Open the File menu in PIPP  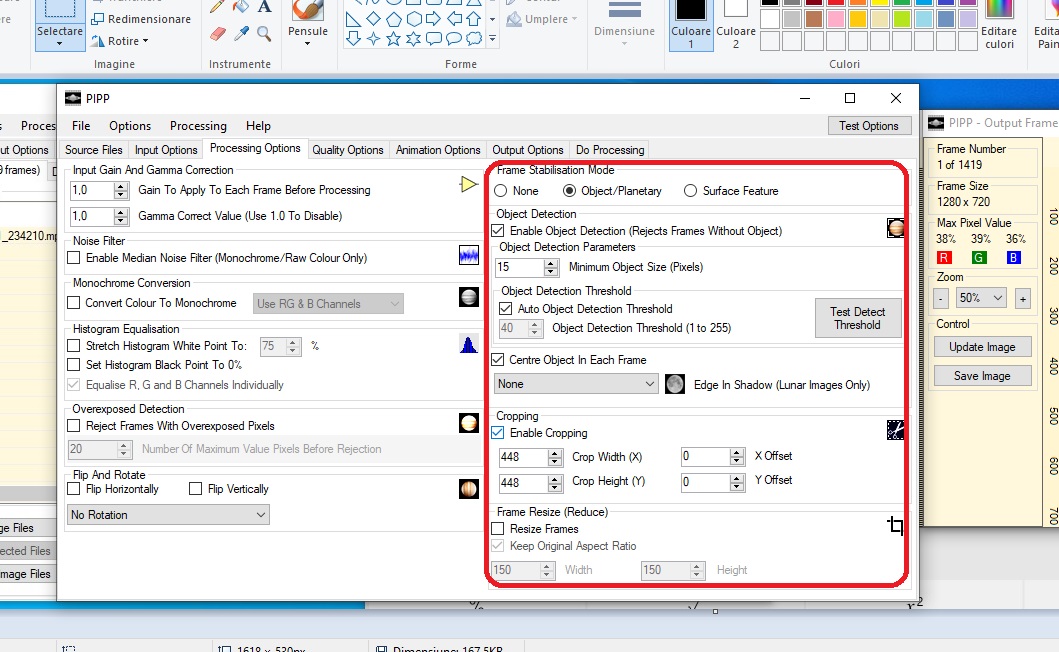click(x=81, y=126)
